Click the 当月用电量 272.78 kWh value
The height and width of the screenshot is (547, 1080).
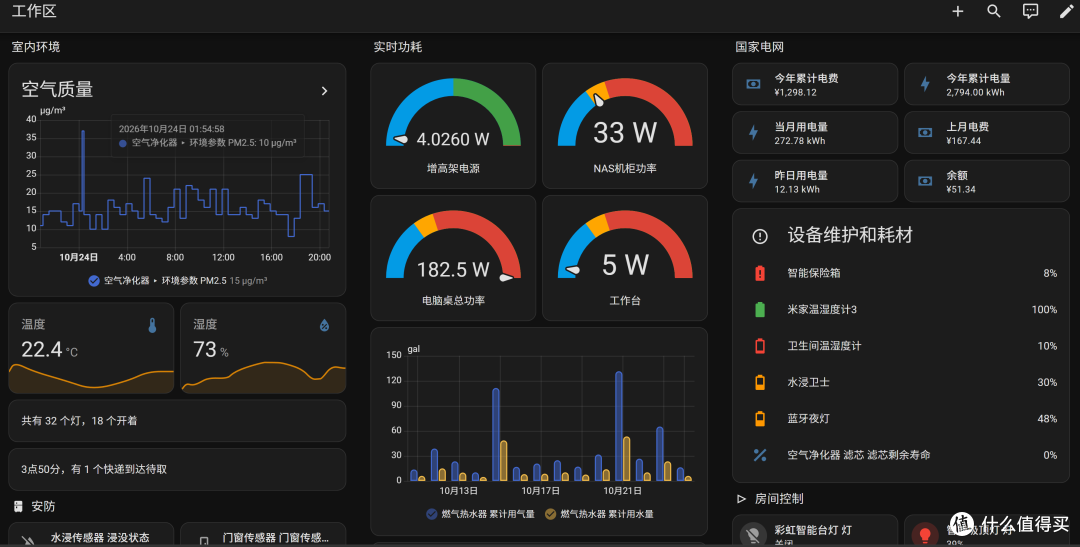pos(800,141)
